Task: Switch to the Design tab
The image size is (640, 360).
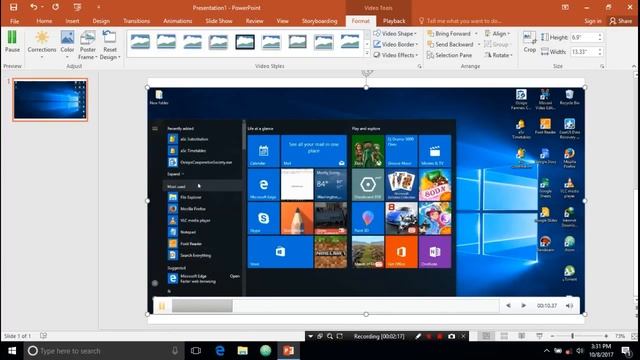Action: tap(101, 21)
